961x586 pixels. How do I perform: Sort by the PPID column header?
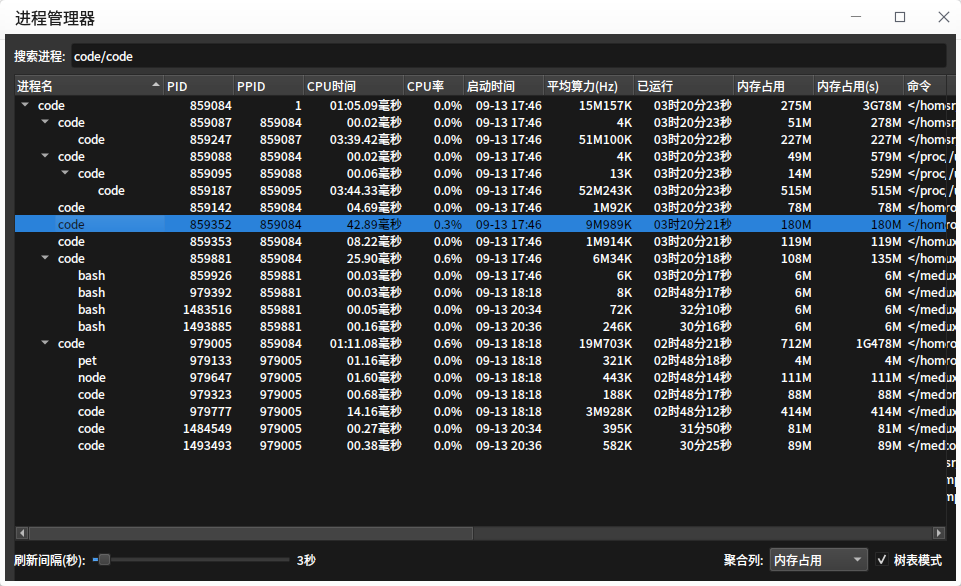[x=268, y=86]
